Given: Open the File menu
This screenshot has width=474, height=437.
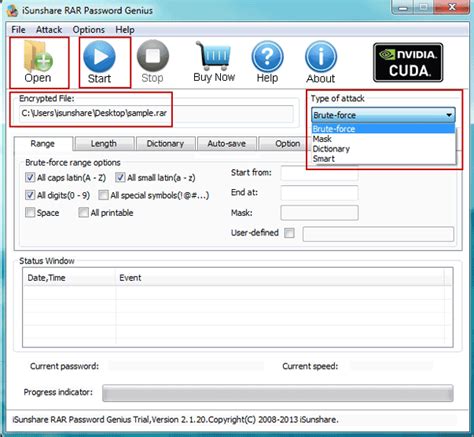Looking at the screenshot, I should pyautogui.click(x=18, y=30).
